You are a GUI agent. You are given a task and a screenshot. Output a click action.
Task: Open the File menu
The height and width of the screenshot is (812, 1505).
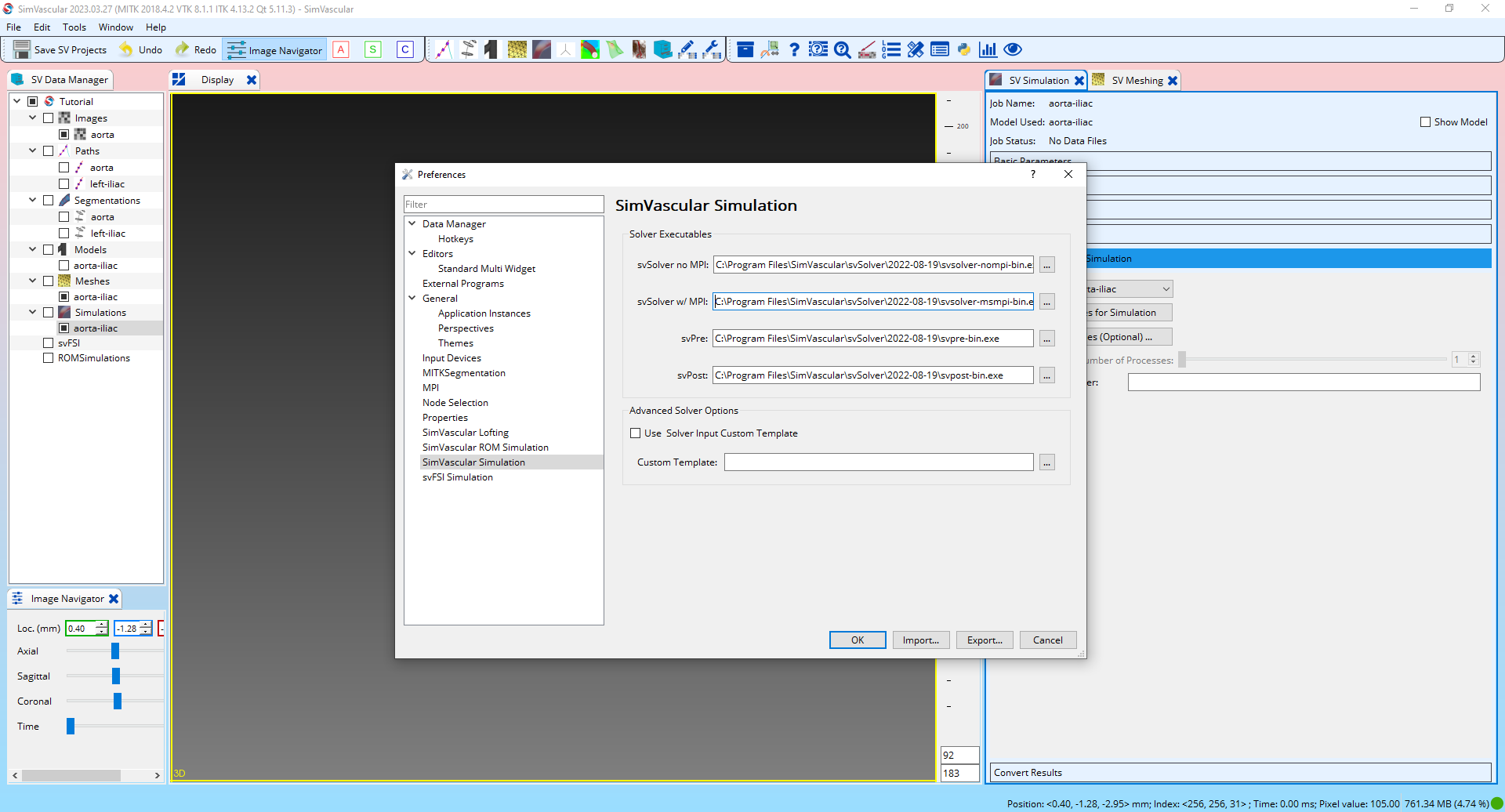click(x=13, y=27)
